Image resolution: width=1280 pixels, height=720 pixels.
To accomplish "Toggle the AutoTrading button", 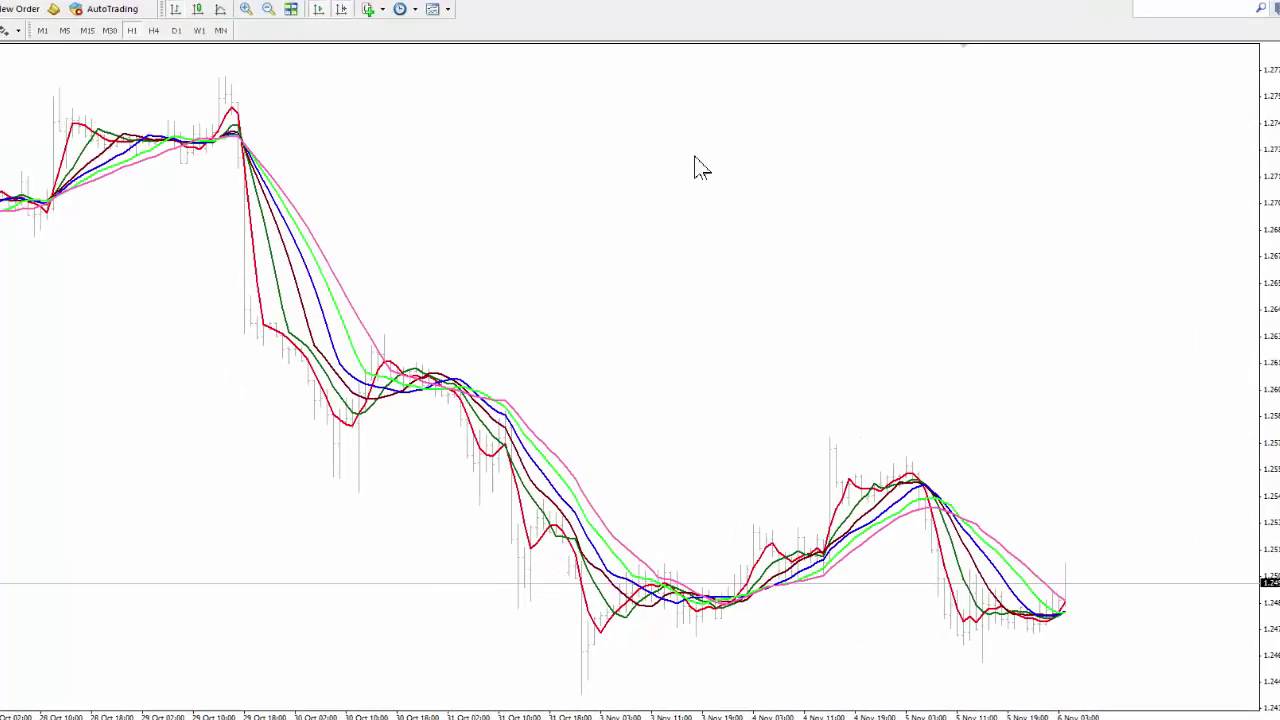I will [x=104, y=9].
